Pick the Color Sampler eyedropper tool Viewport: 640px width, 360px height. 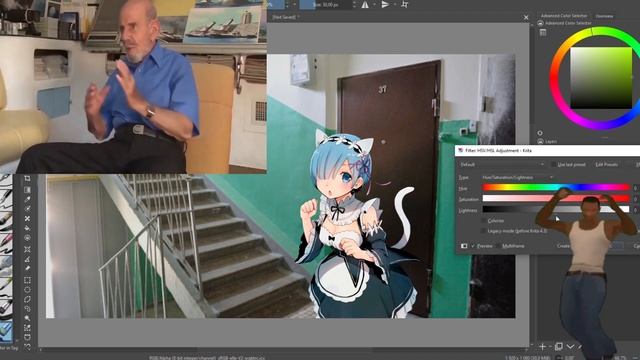27,199
